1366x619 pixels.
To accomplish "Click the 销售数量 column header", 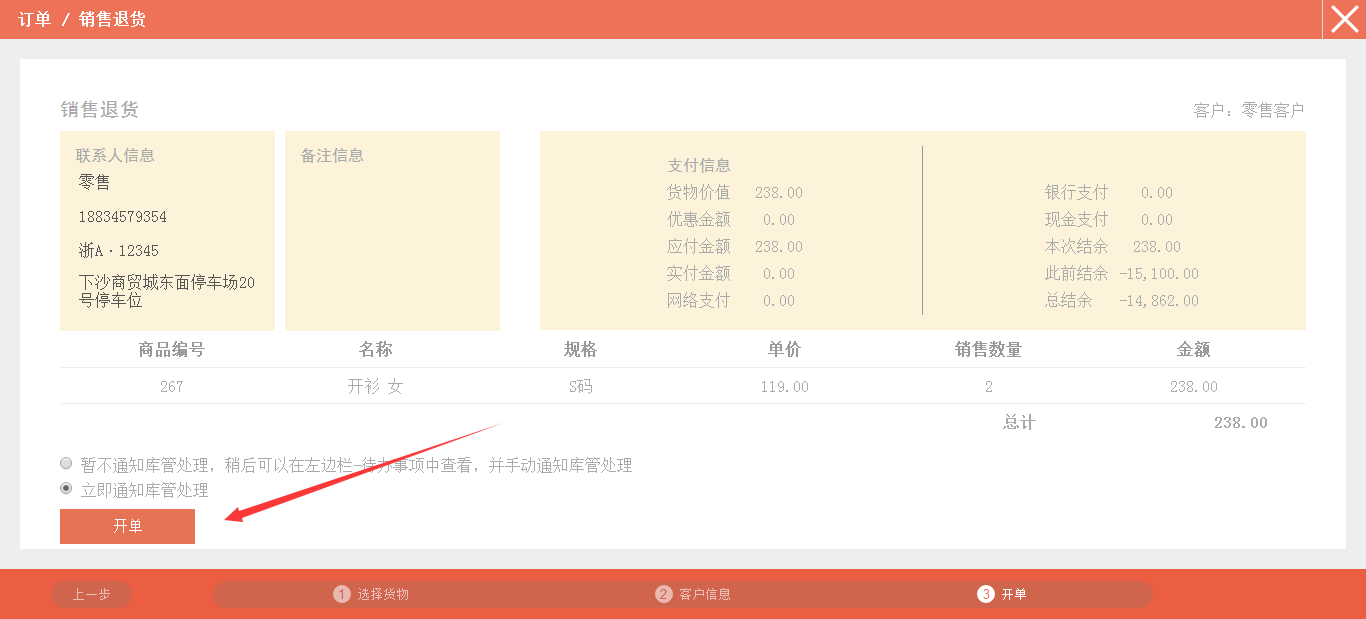I will (x=988, y=349).
